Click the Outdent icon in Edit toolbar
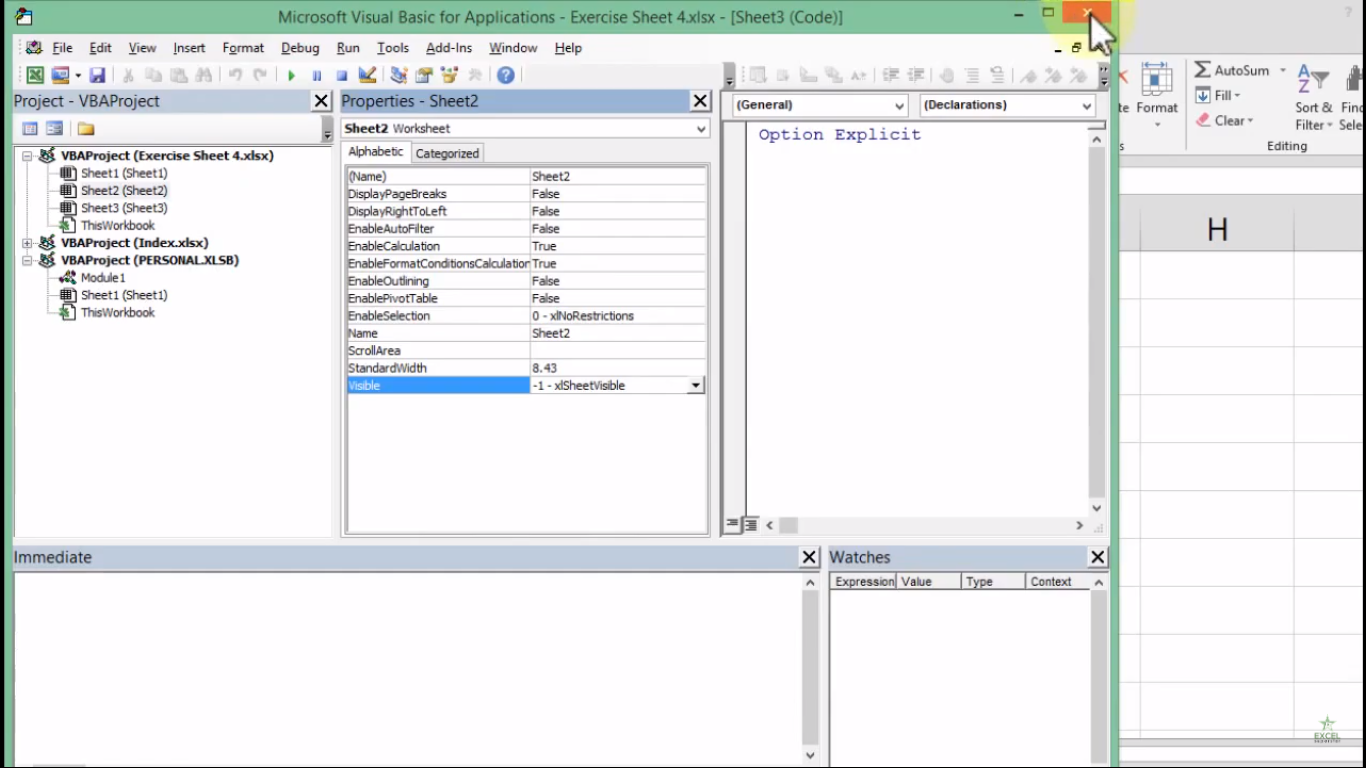The height and width of the screenshot is (768, 1366). pos(915,75)
